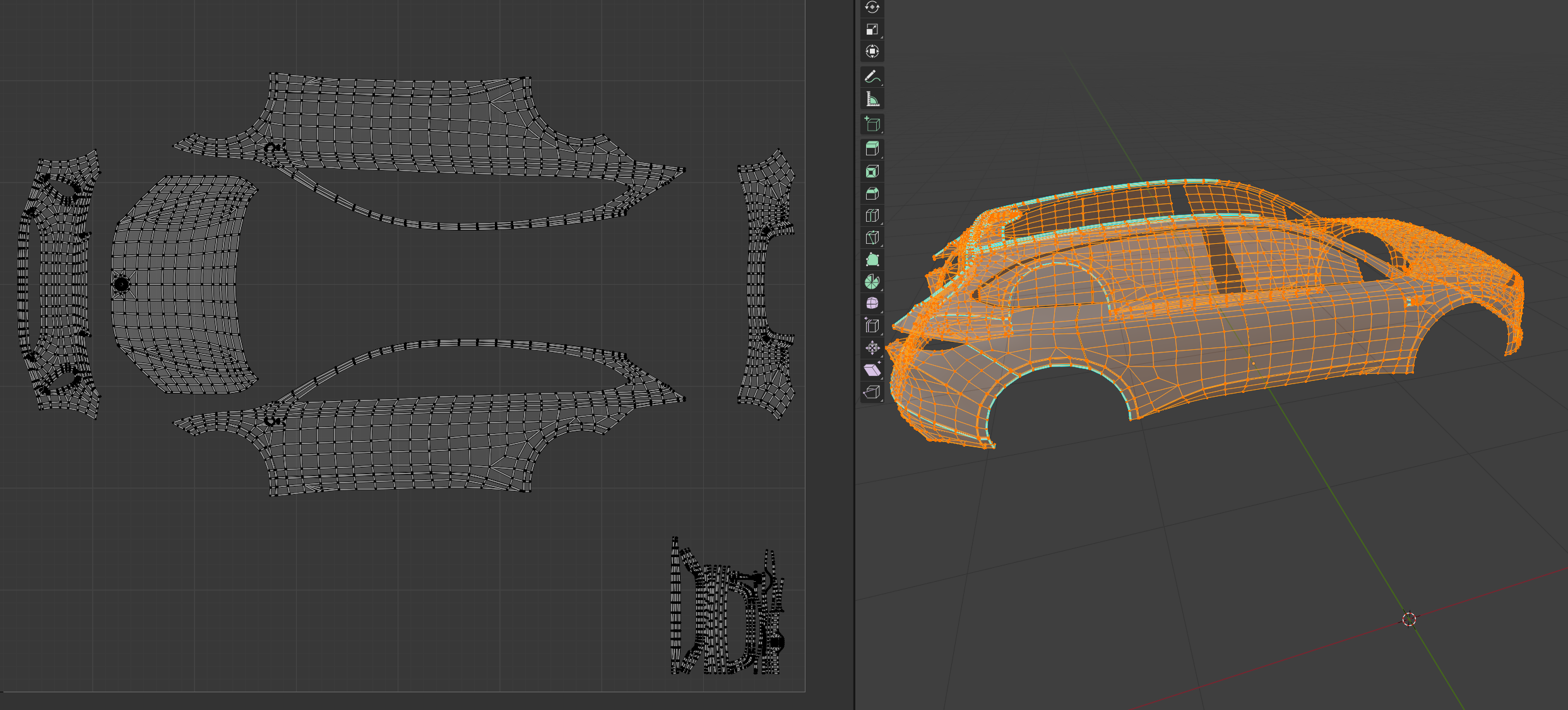The image size is (1568, 710).
Task: Choose the Spin tool
Action: pyautogui.click(x=872, y=282)
